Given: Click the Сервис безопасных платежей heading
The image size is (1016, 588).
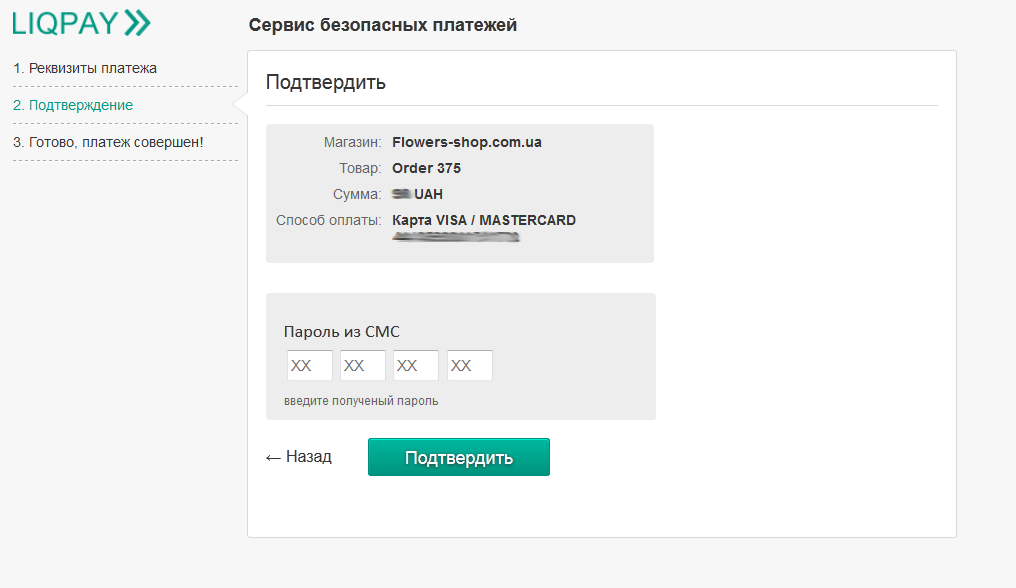Looking at the screenshot, I should 382,25.
